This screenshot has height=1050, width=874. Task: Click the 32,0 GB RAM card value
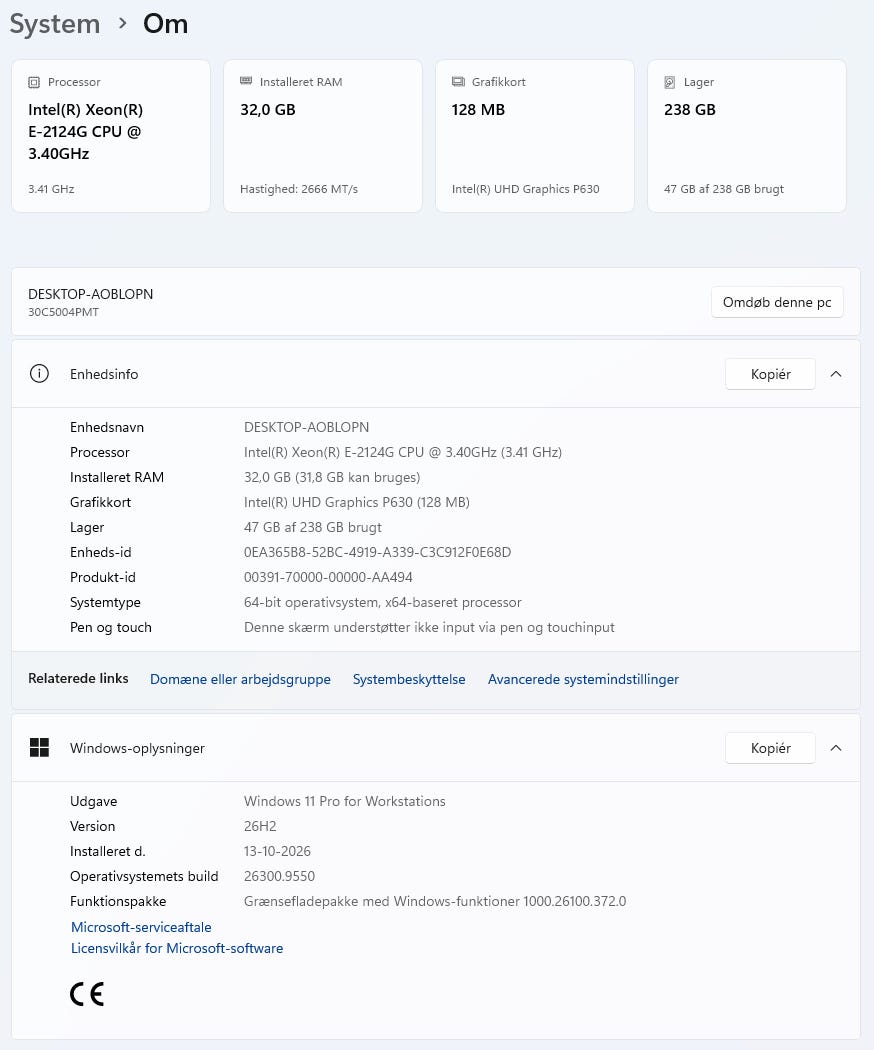268,110
